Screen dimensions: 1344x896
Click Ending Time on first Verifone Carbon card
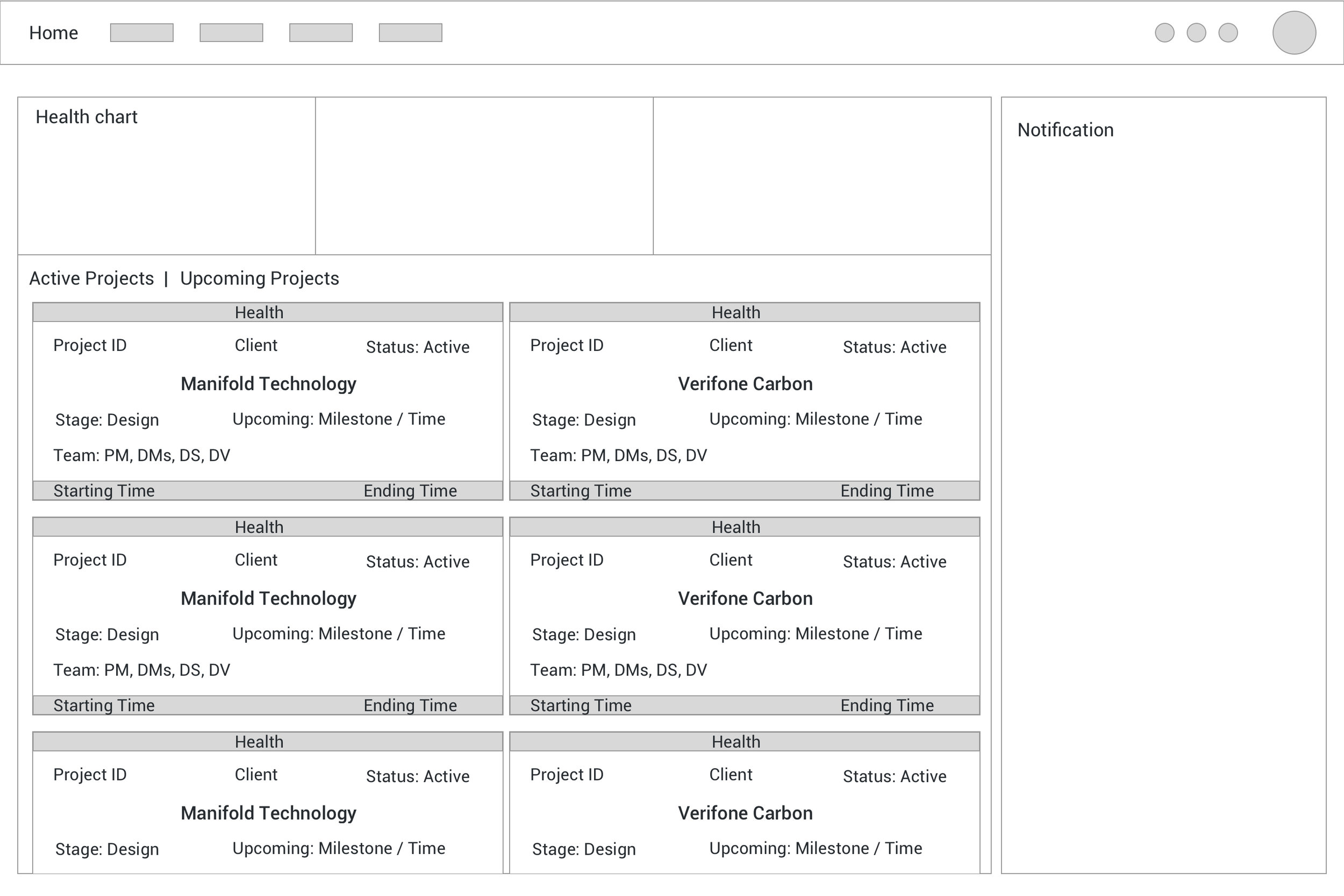(x=887, y=491)
